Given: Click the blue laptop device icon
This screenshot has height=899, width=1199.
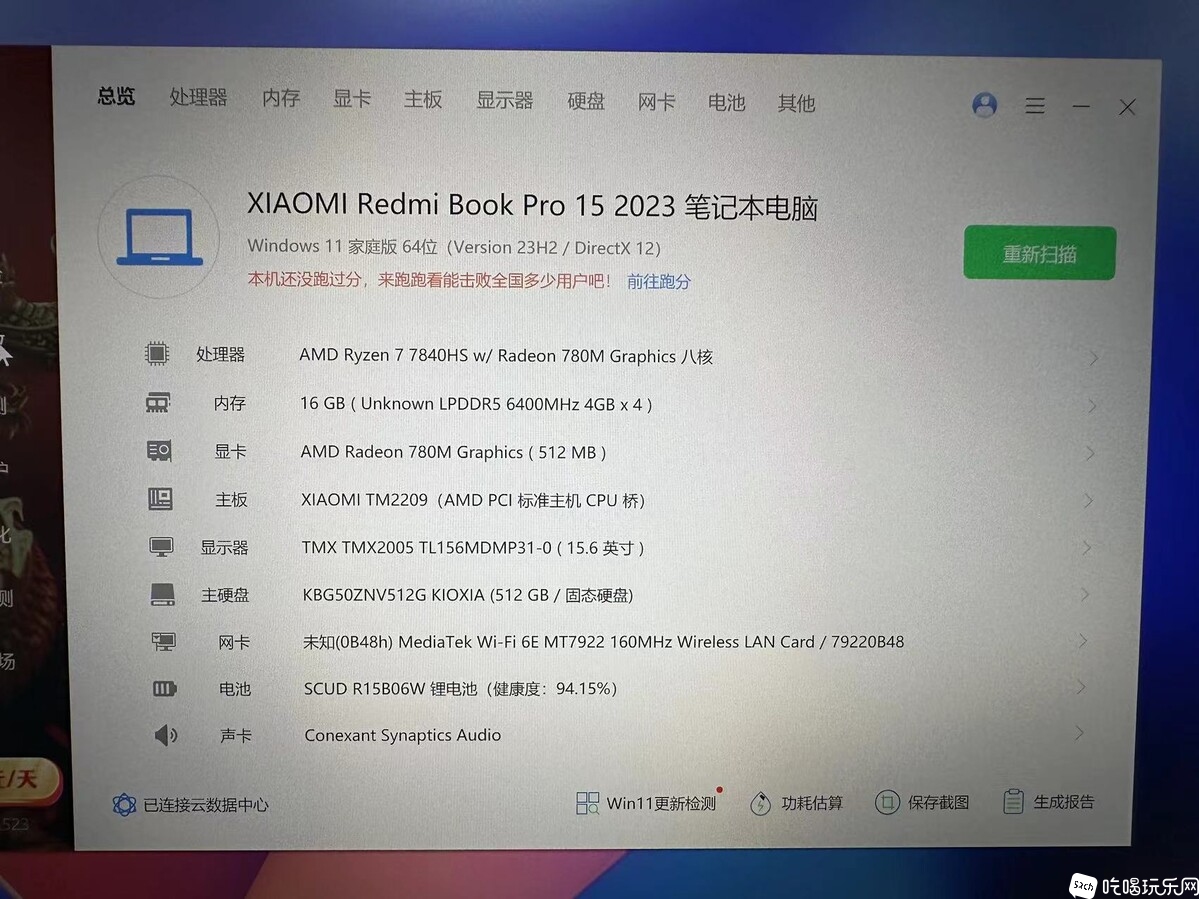Looking at the screenshot, I should coord(160,237).
